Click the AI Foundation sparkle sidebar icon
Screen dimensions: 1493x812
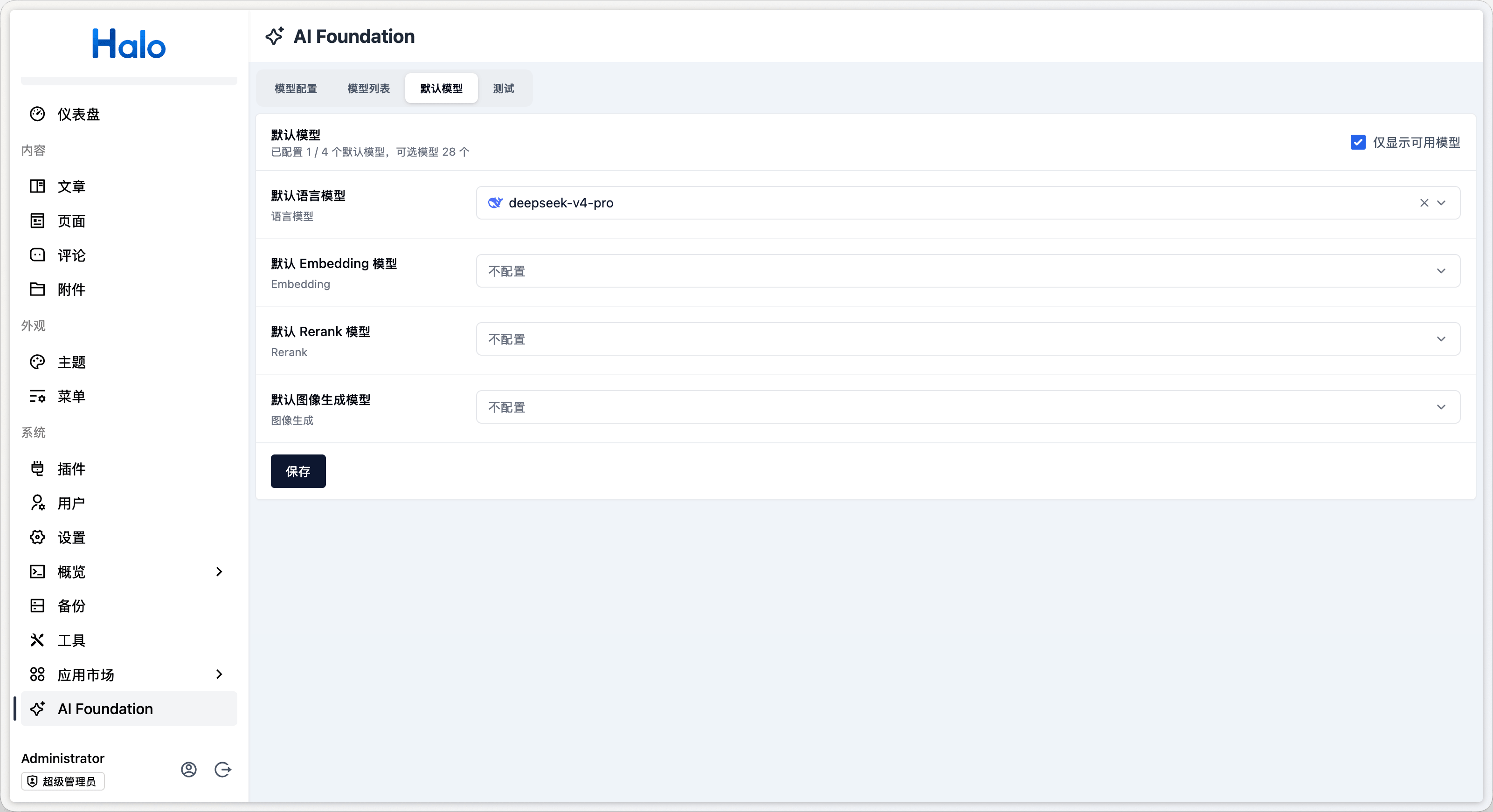37,708
